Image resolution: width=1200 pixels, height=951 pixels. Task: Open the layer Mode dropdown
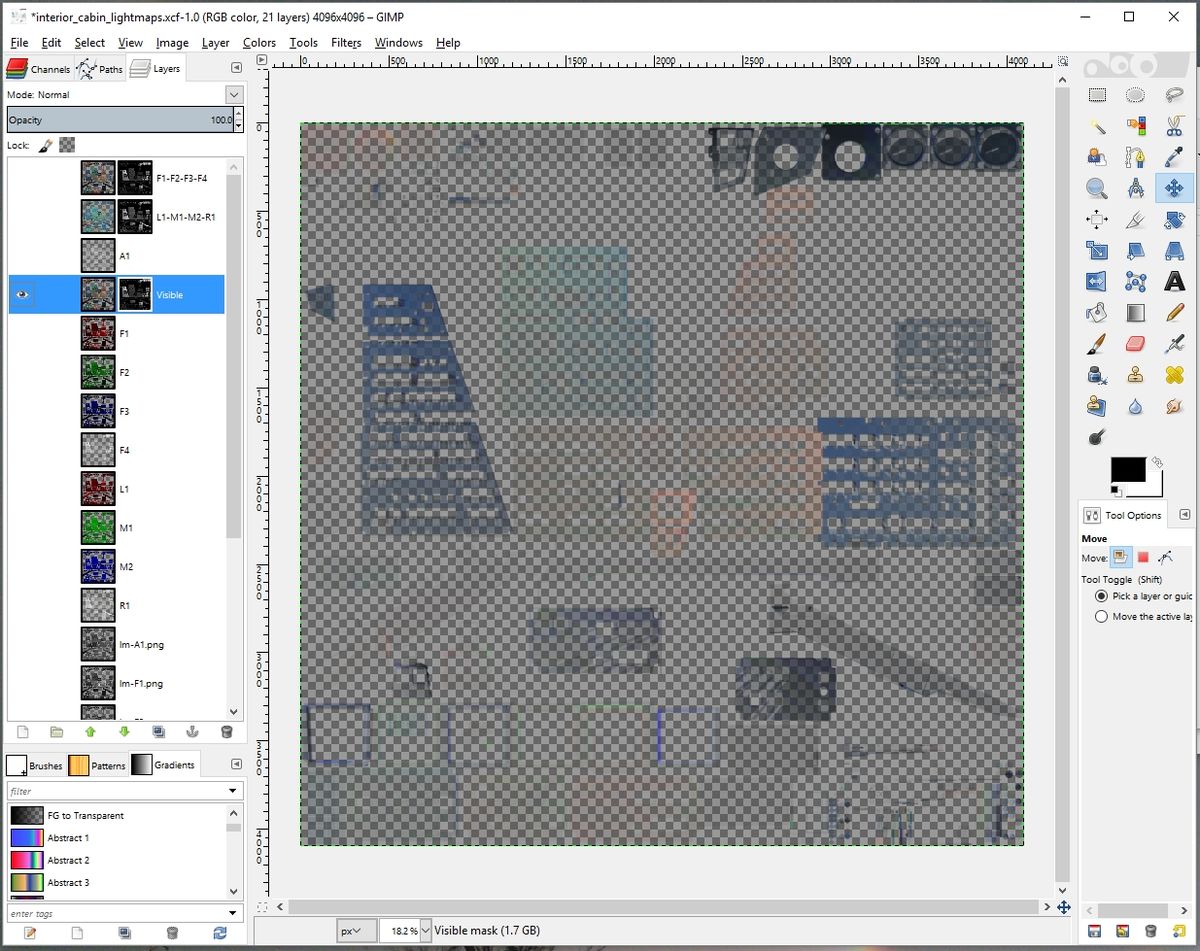pyautogui.click(x=233, y=94)
